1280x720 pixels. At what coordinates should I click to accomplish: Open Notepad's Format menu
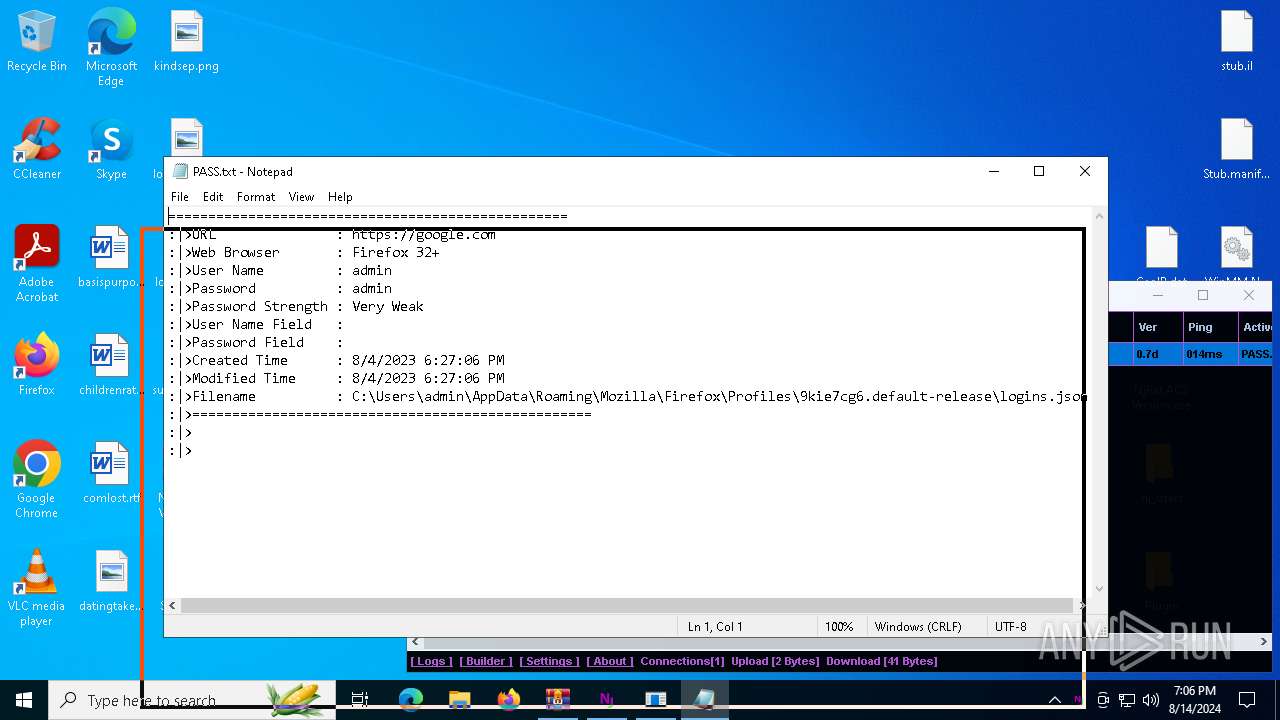pos(256,197)
